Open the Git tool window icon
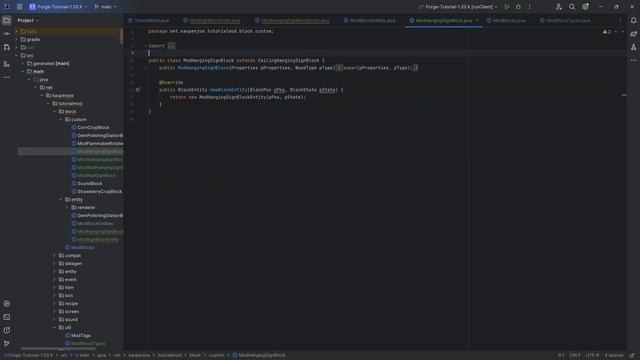This screenshot has width=640, height=360. pos(7,344)
